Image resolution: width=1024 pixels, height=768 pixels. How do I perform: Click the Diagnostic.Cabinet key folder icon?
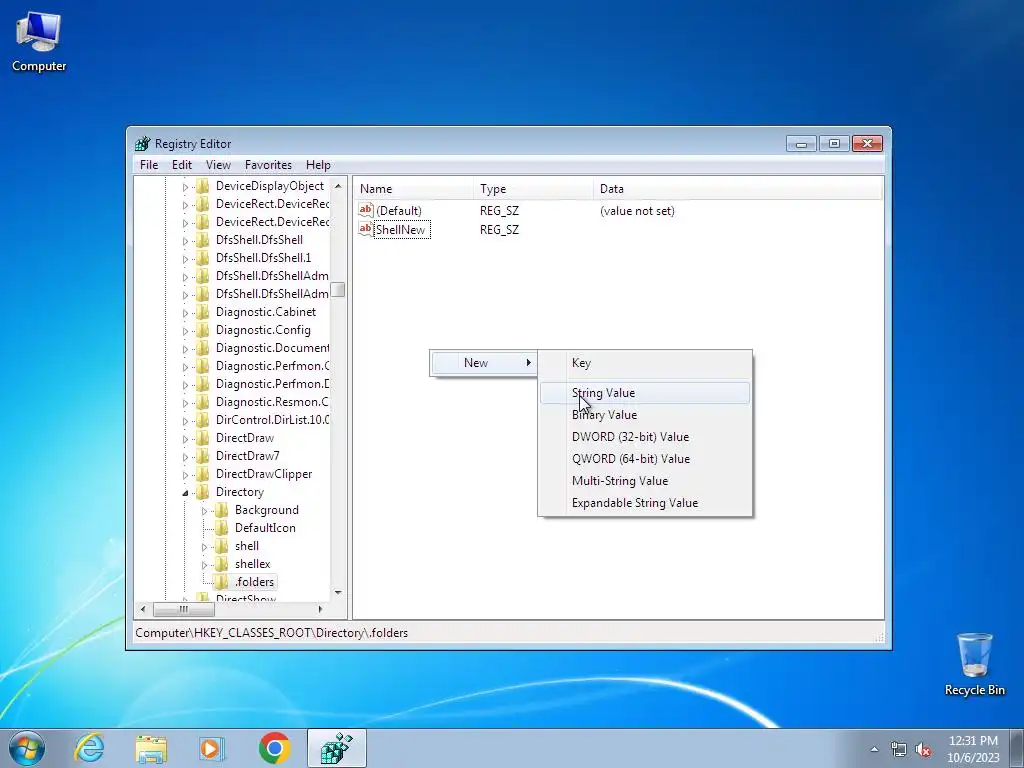203,312
